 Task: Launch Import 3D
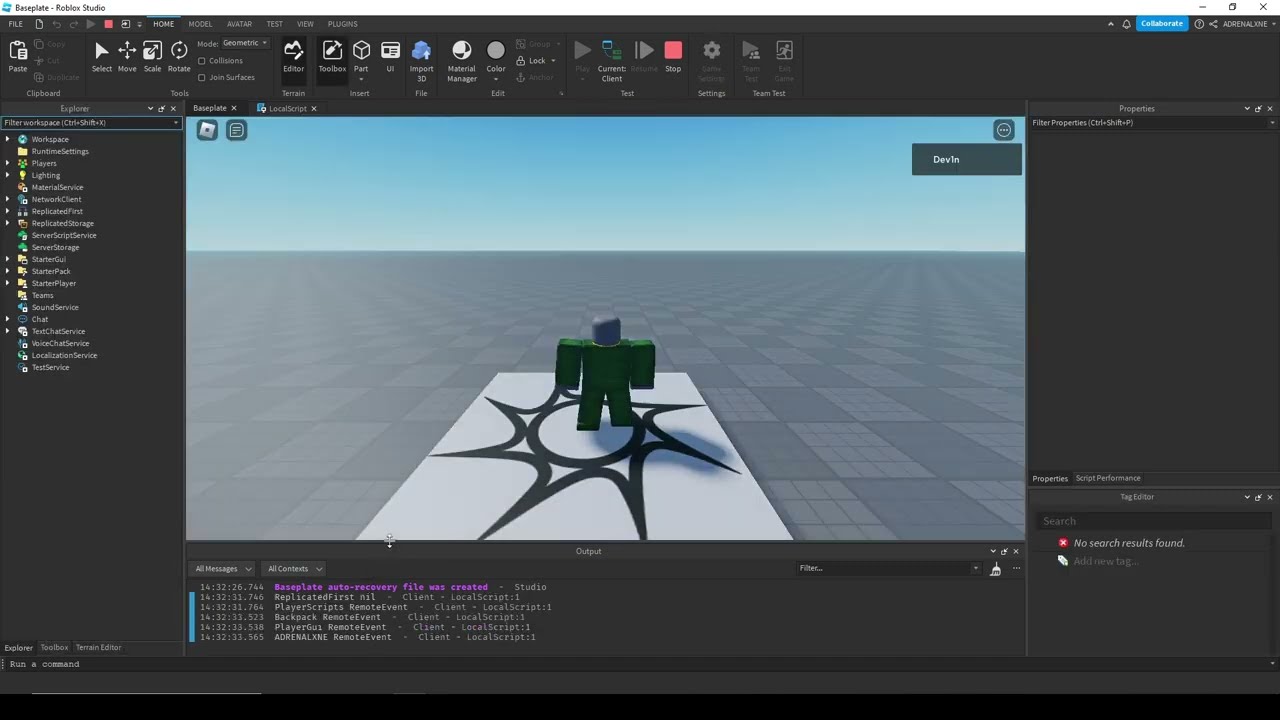[421, 60]
